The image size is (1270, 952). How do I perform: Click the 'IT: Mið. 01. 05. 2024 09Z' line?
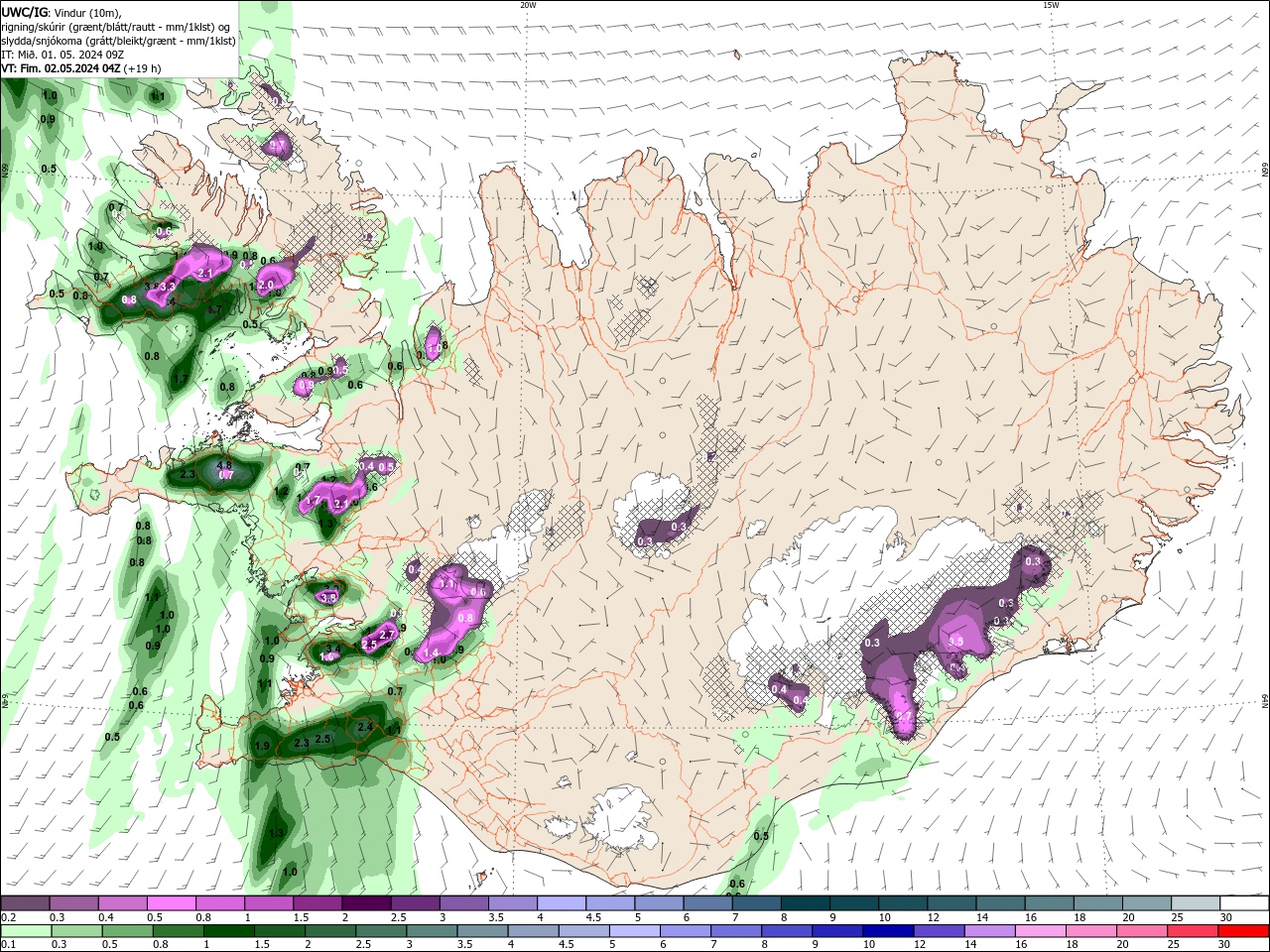tap(63, 55)
